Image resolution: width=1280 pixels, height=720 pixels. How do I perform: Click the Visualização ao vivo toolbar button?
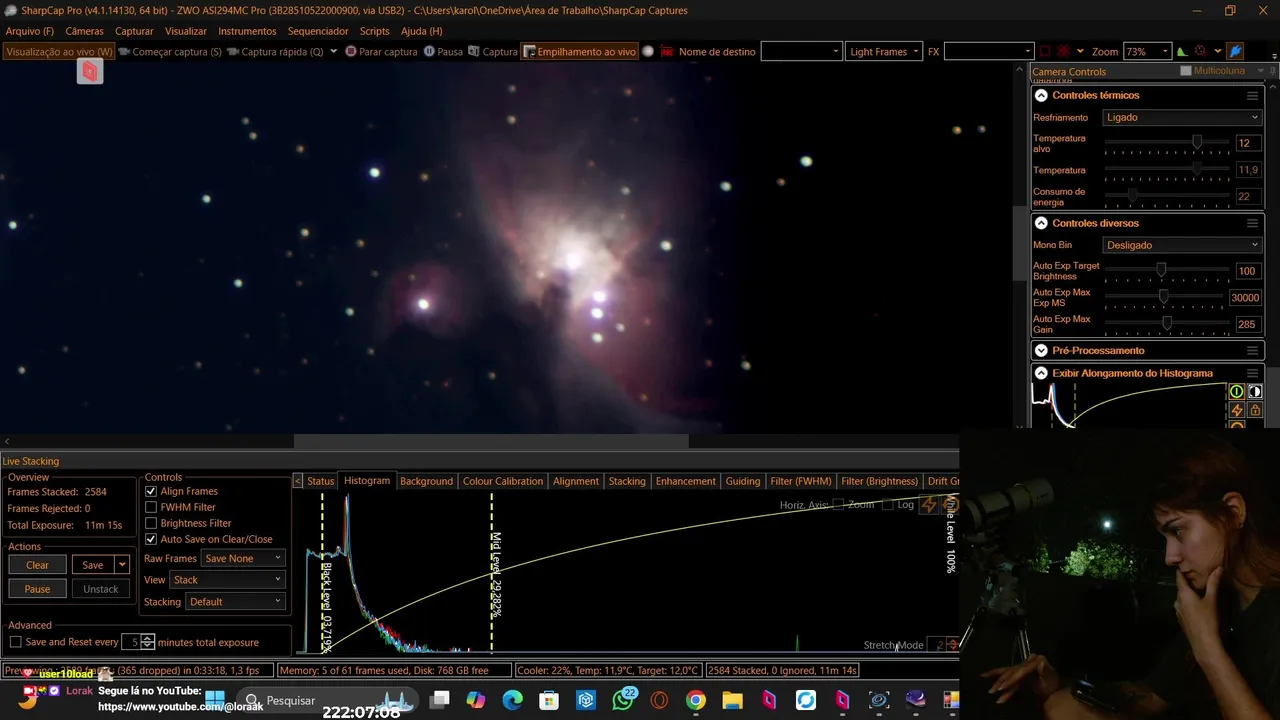point(59,52)
